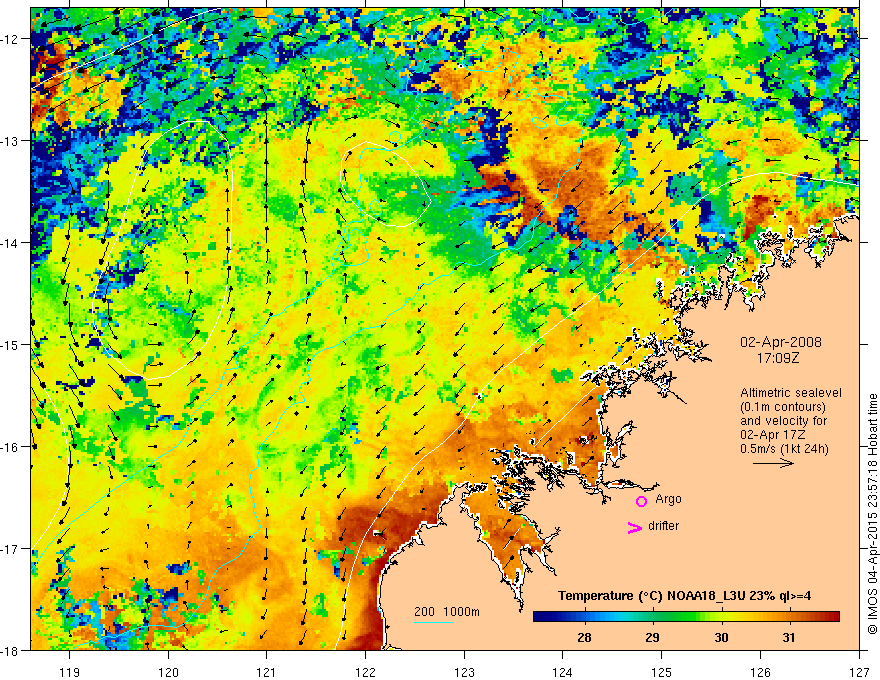Click the '125' longitude axis label
This screenshot has width=880, height=680.
pos(662,672)
